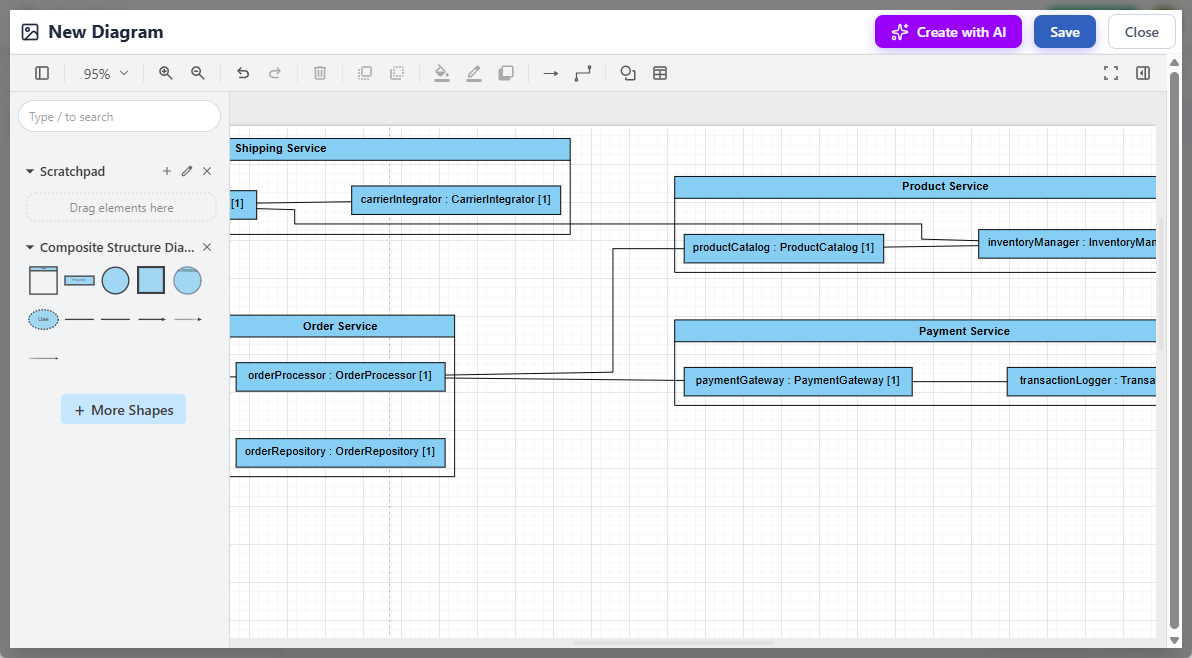Toggle the left shapes panel visibility

click(41, 72)
